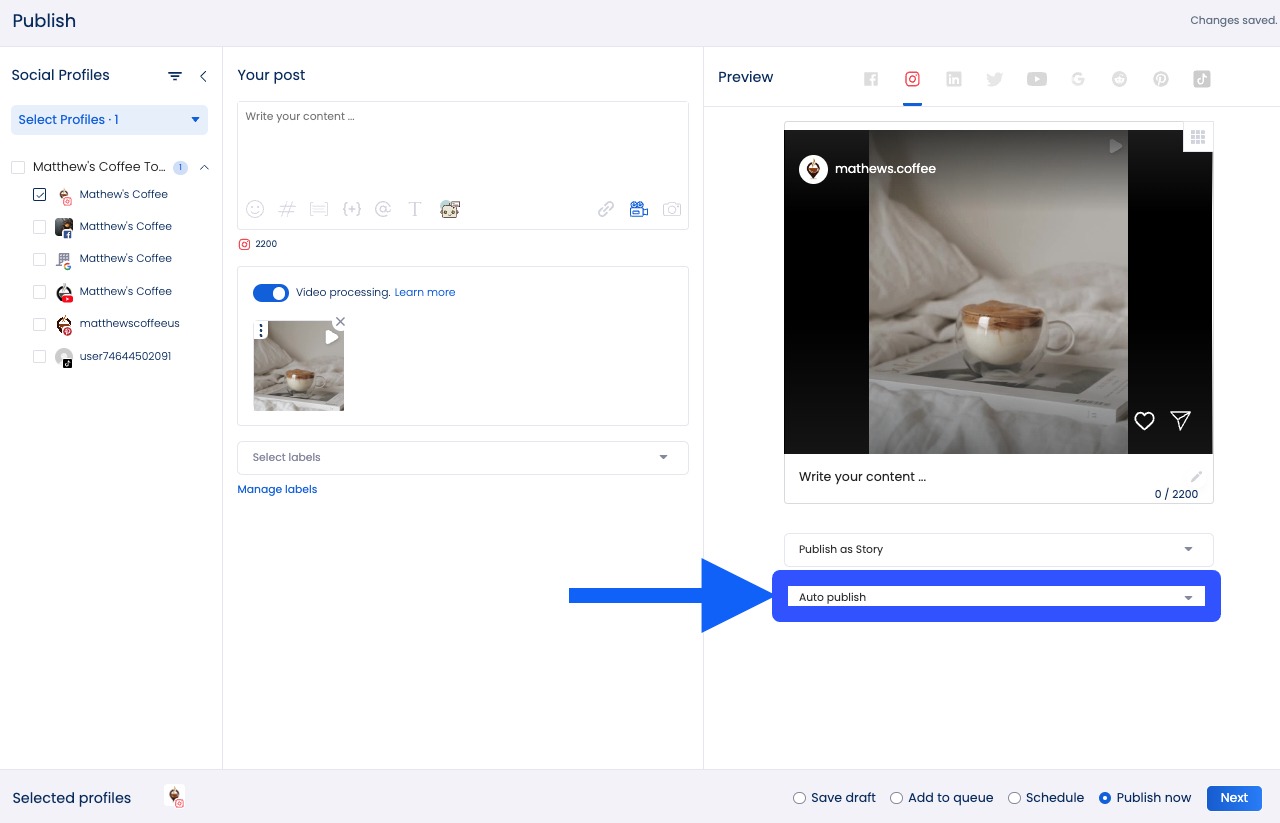Switch to the Facebook preview tab
Screen dimensions: 1280x823
[871, 79]
